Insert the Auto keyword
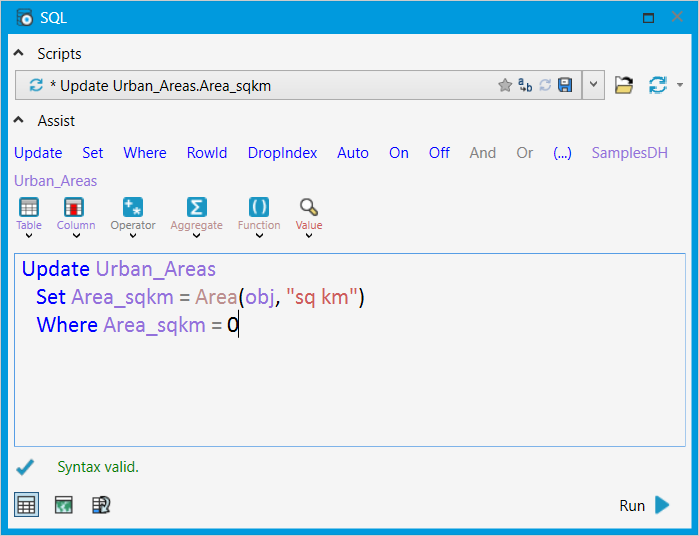699x536 pixels. 353,153
